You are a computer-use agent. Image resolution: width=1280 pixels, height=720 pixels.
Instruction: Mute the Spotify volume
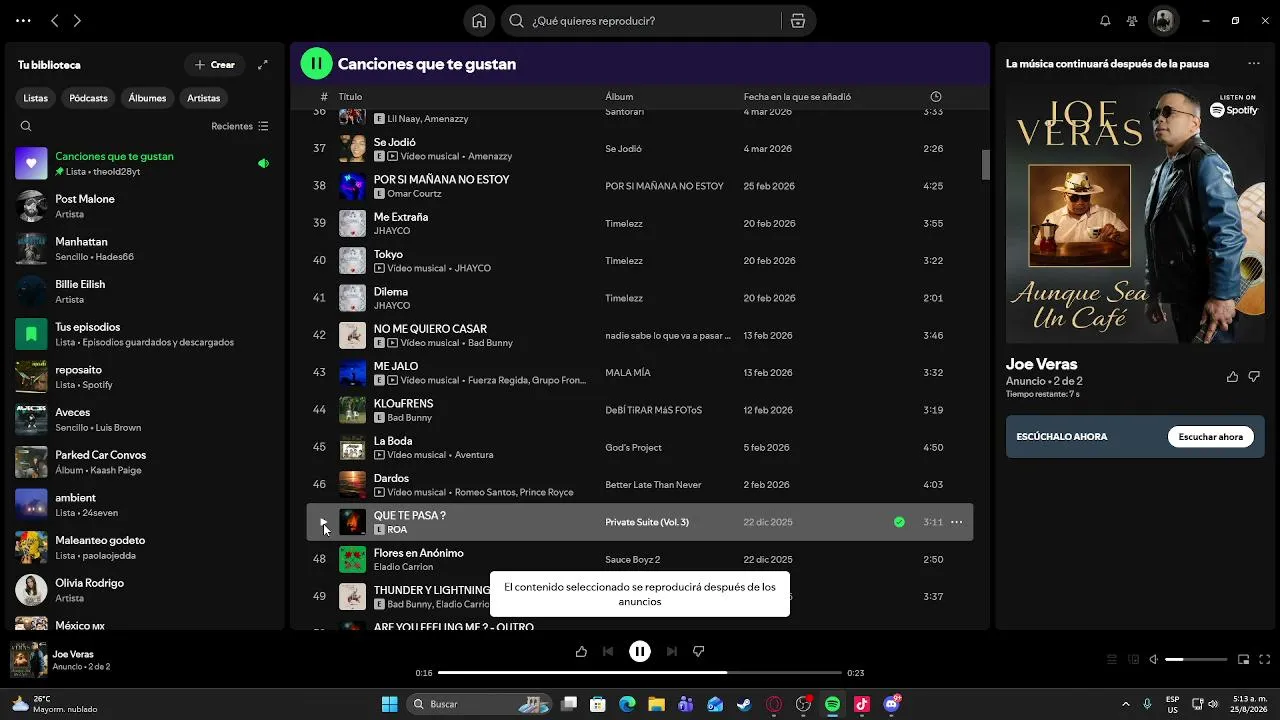1154,660
